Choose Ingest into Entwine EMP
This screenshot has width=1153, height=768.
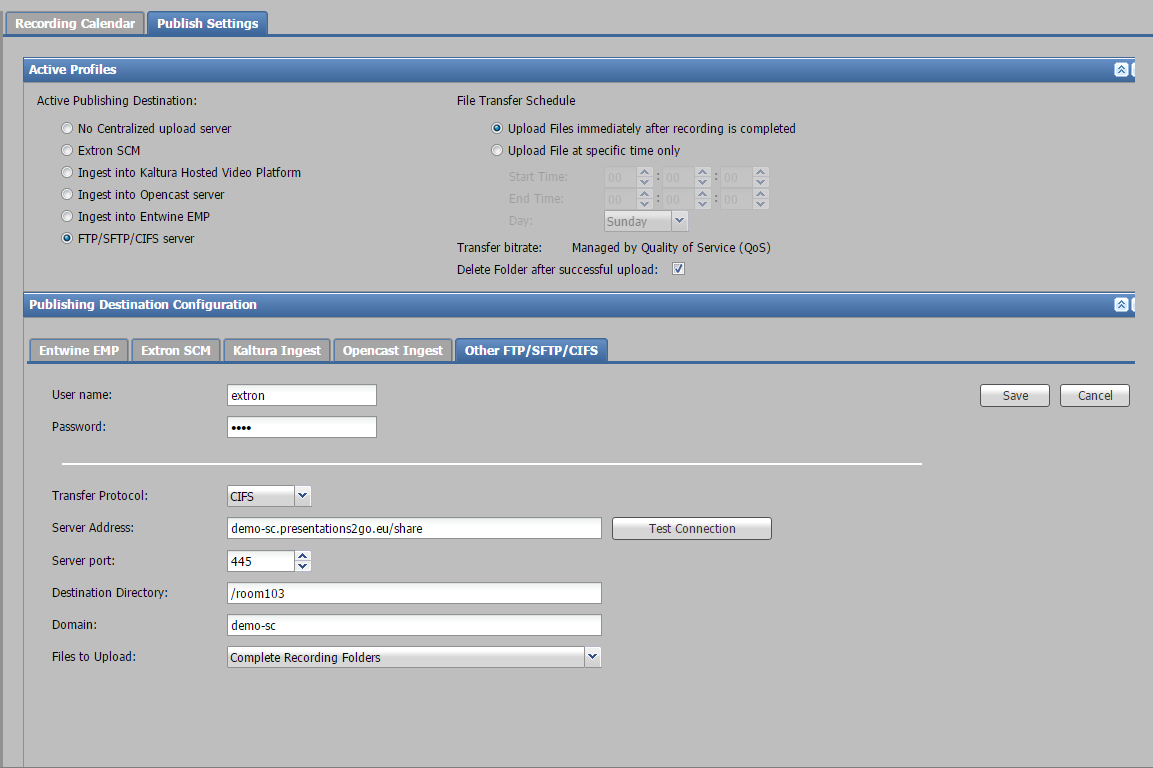(67, 217)
